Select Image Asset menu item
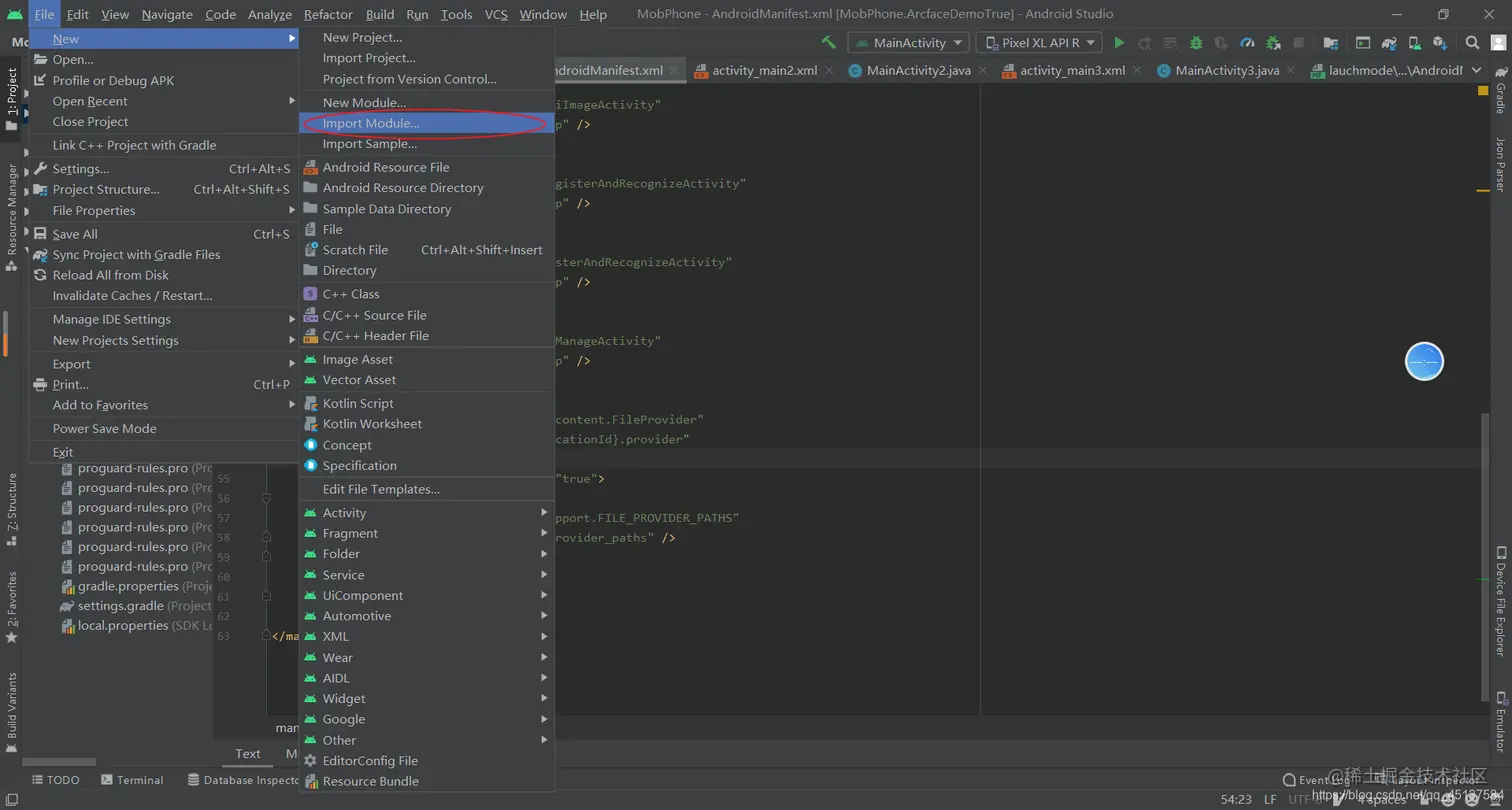 (426, 360)
